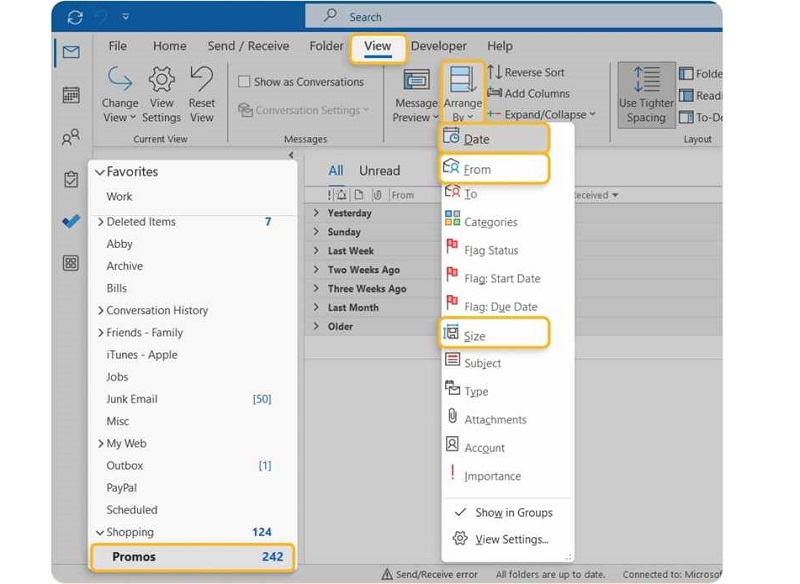Image resolution: width=800 pixels, height=584 pixels.
Task: Select the Promos folder
Action: pos(193,557)
